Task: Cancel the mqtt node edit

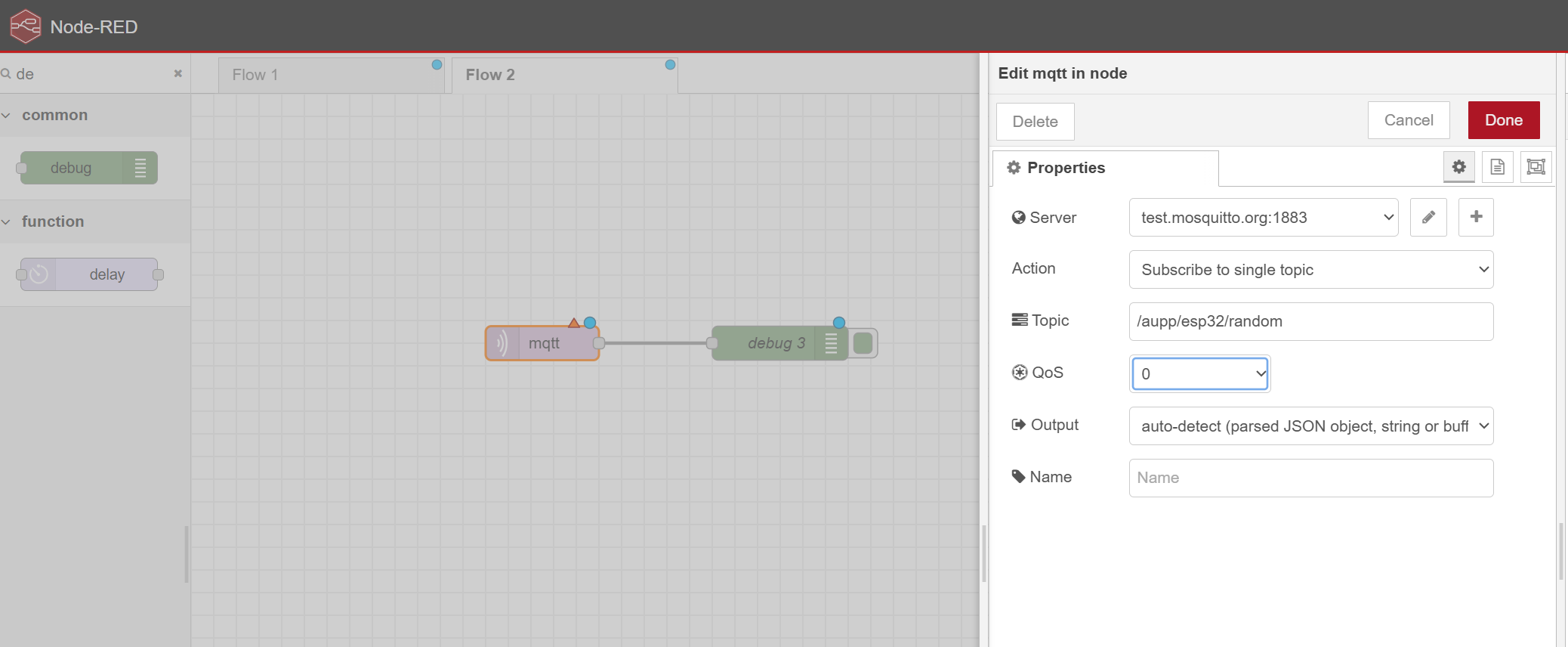Action: coord(1408,120)
